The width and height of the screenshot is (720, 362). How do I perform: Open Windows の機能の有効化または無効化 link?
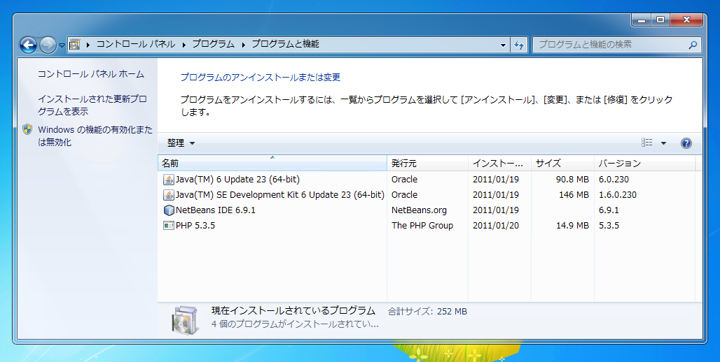point(95,136)
